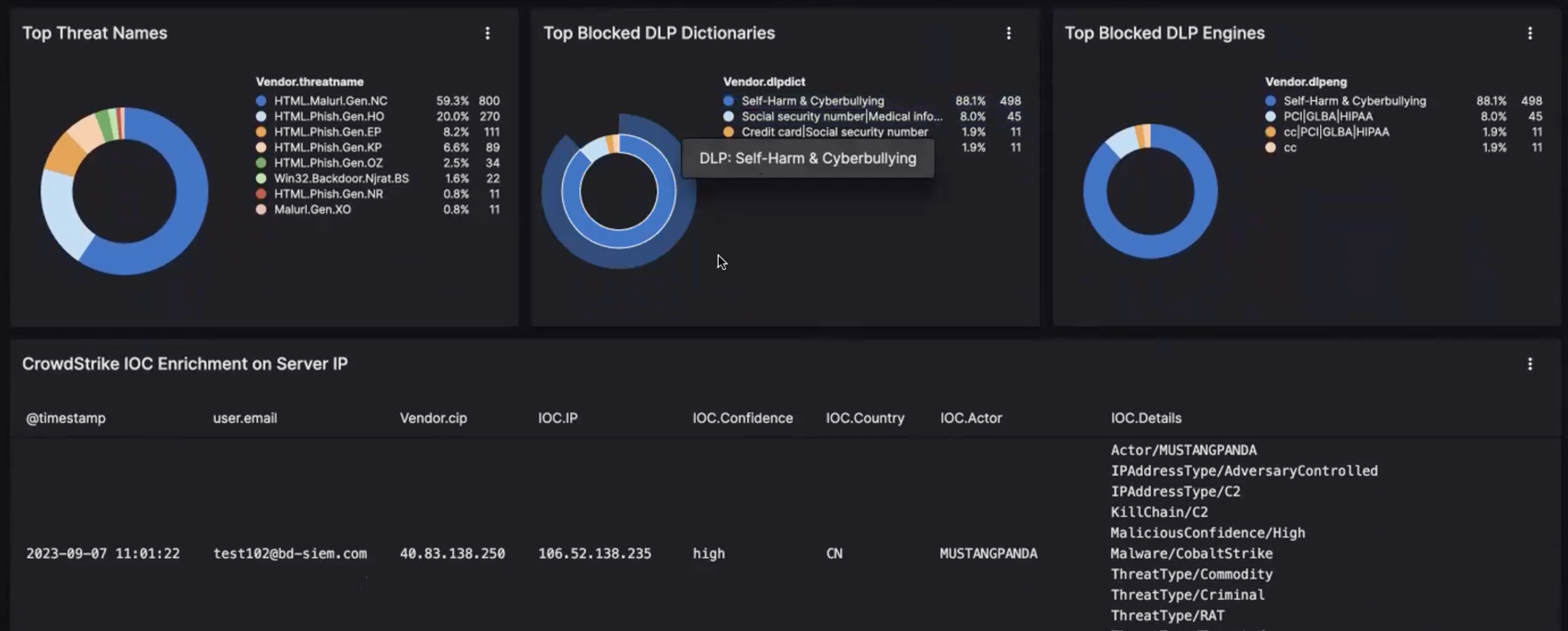Click test102@bd-siem.com email cell

coord(290,554)
